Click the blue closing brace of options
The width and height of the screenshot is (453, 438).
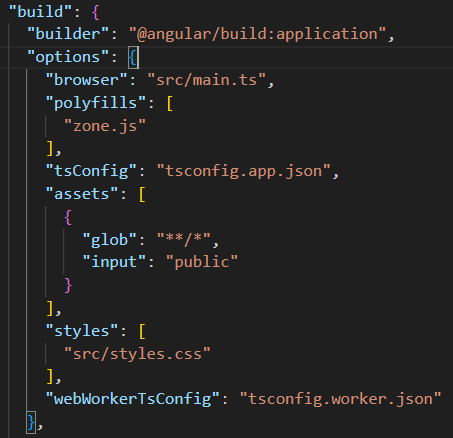pyautogui.click(x=31, y=423)
